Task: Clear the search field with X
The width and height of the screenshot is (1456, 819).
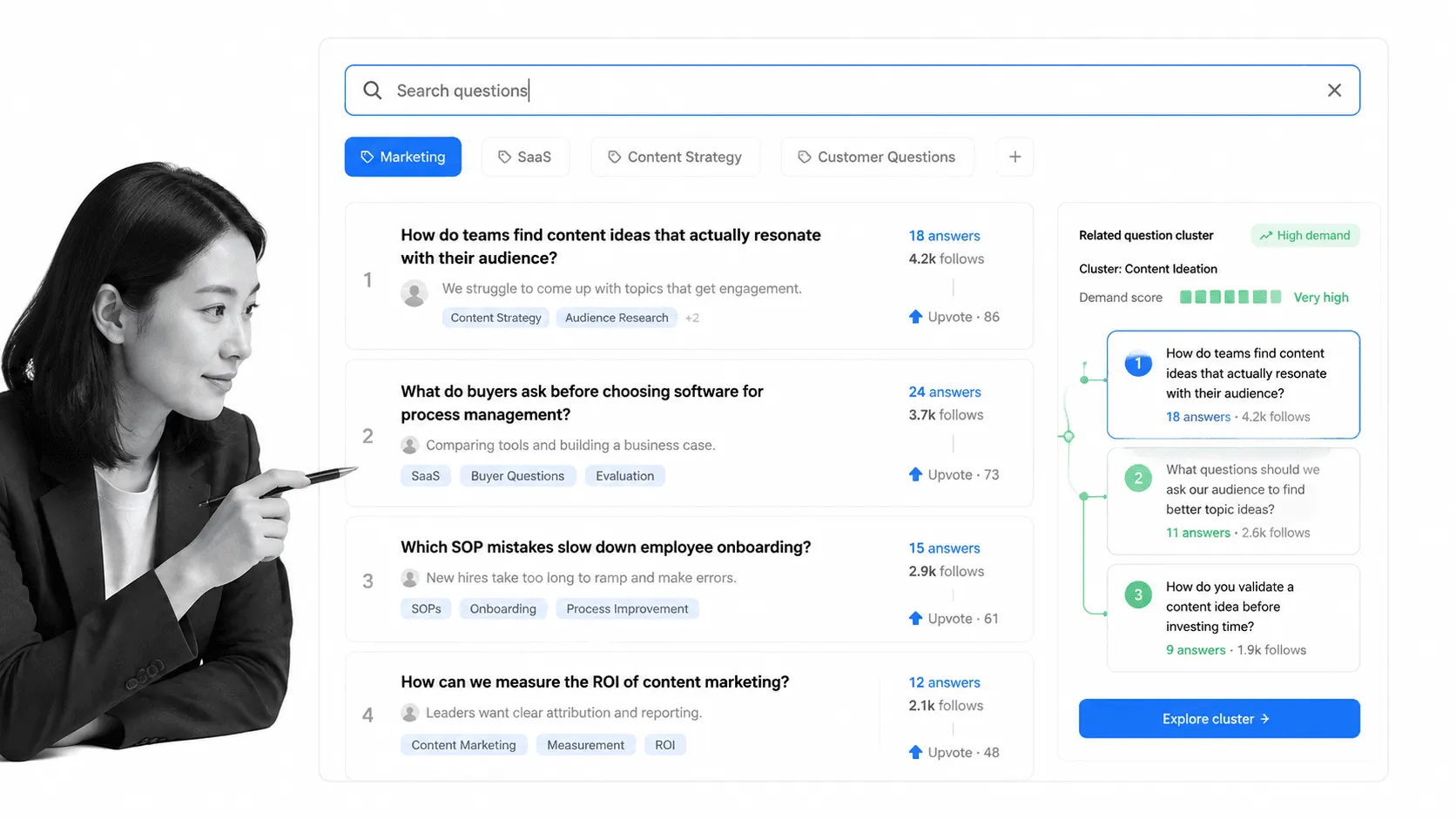Action: 1334,91
